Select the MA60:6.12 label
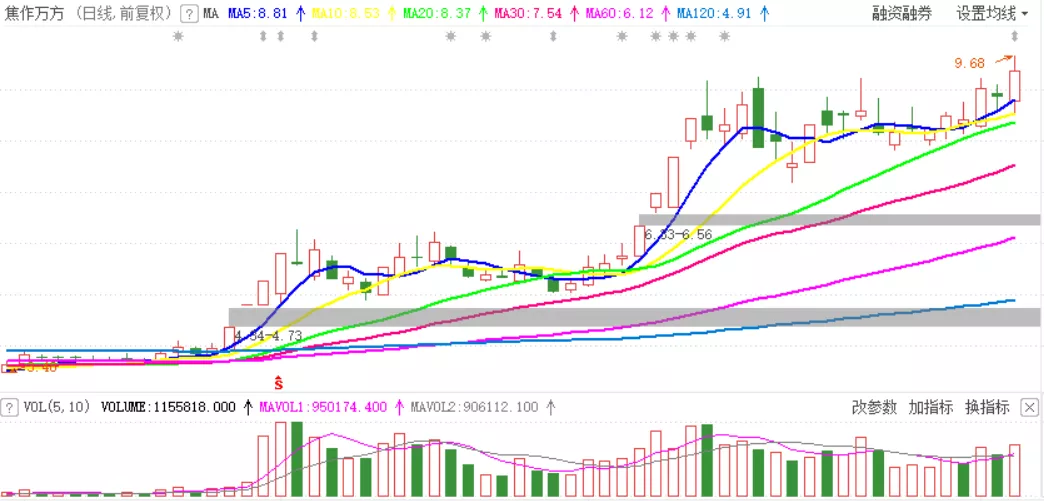 [619, 13]
